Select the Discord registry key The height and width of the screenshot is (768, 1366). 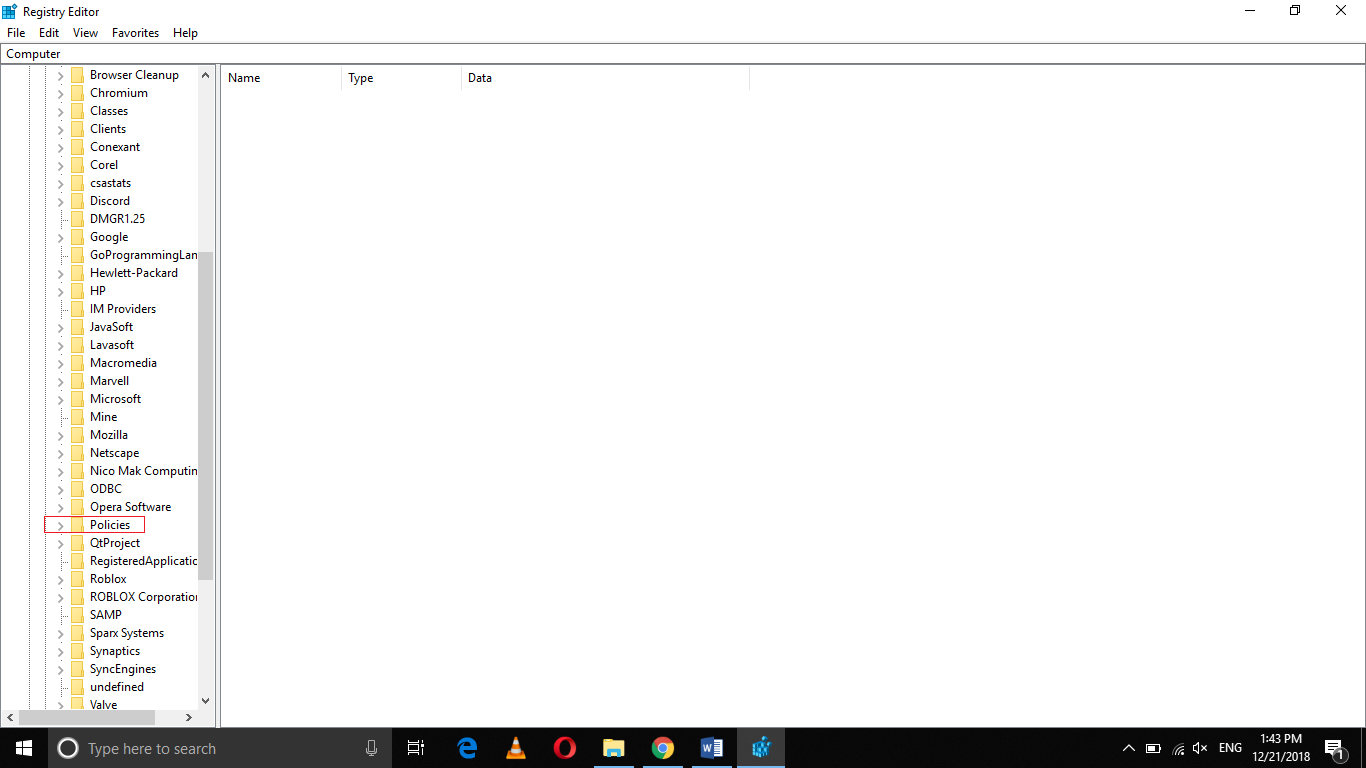tap(108, 200)
